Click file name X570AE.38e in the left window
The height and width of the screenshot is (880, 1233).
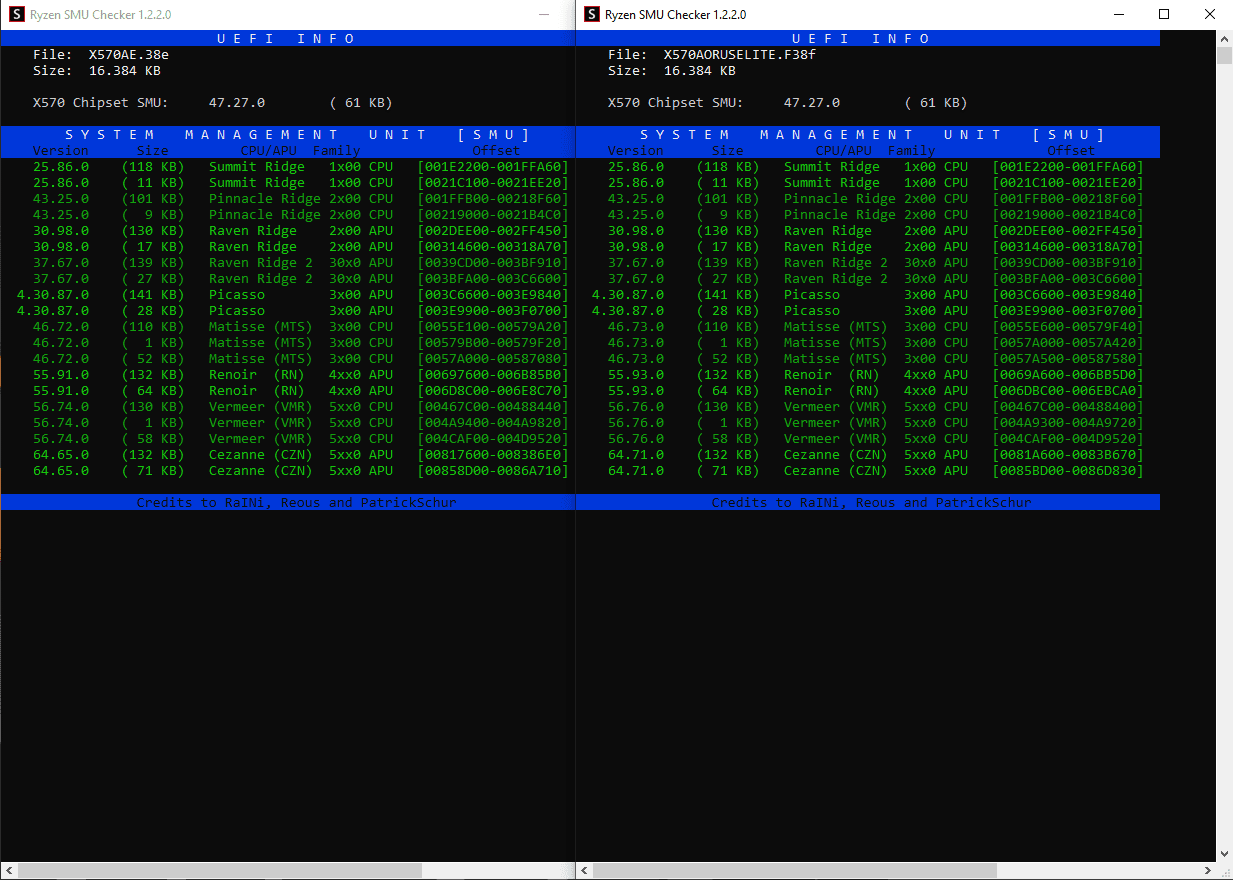(x=129, y=55)
